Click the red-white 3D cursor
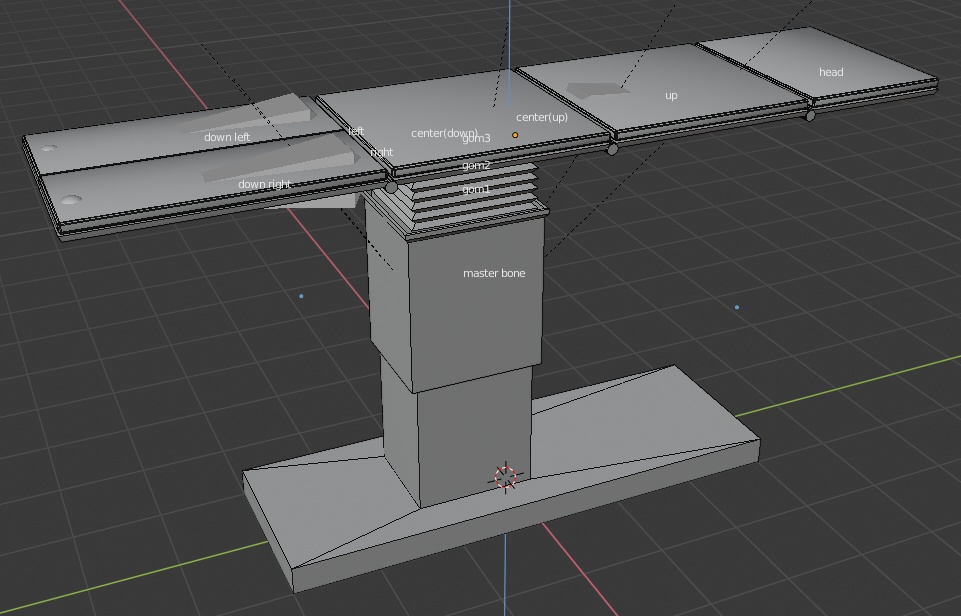961x616 pixels. pos(505,477)
